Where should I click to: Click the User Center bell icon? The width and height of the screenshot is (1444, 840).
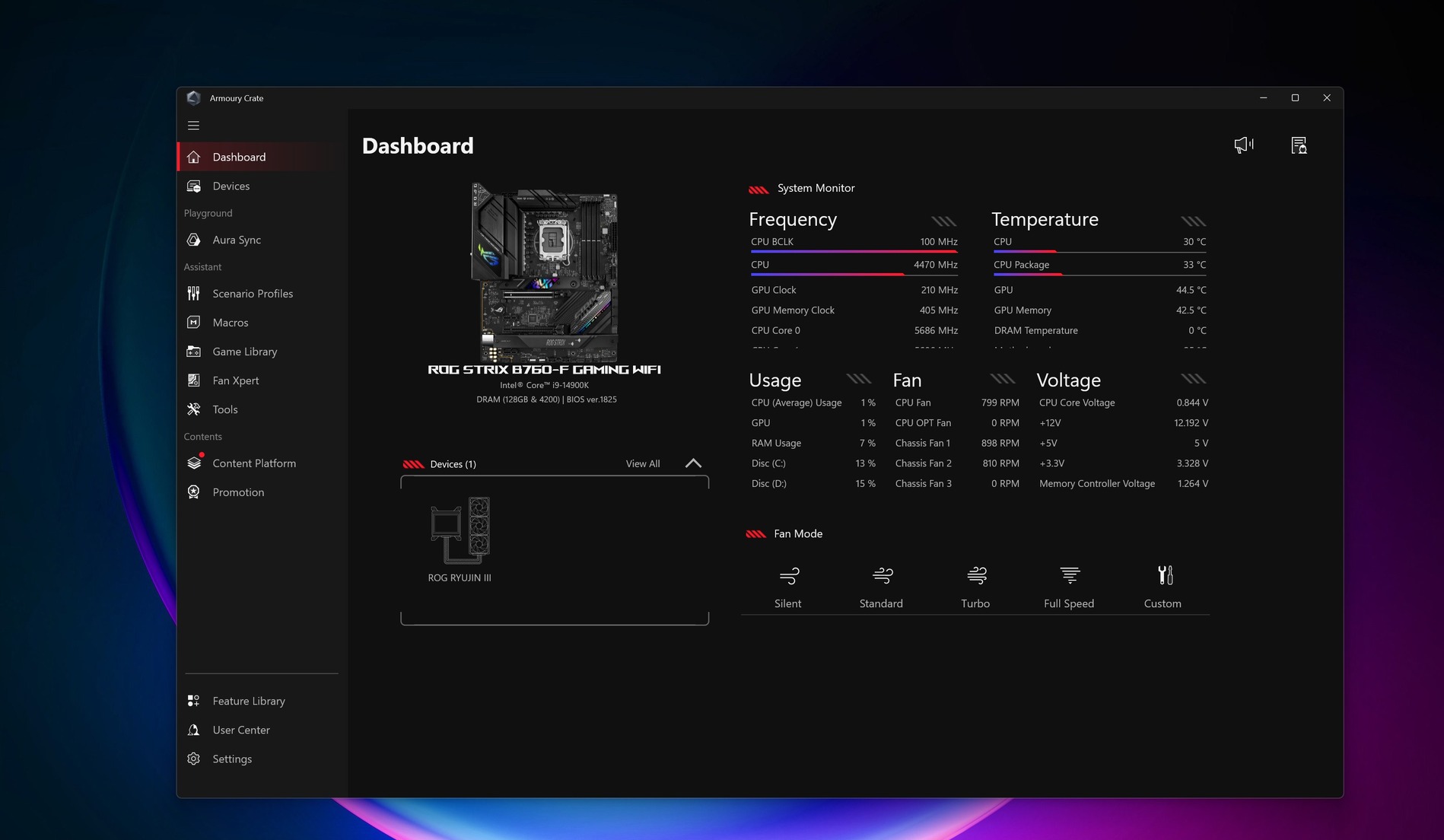click(x=194, y=730)
